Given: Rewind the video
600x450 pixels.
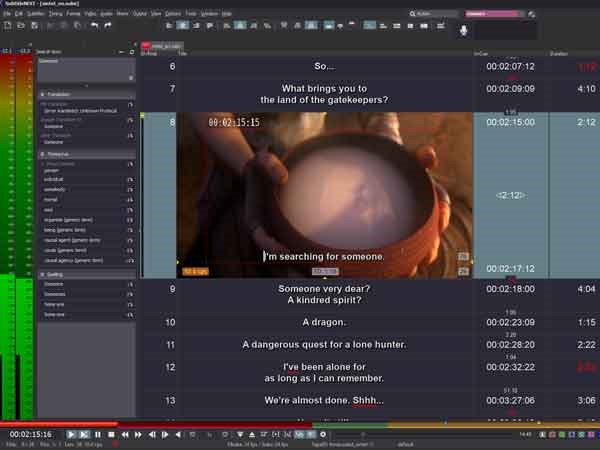Looking at the screenshot, I should [x=125, y=435].
